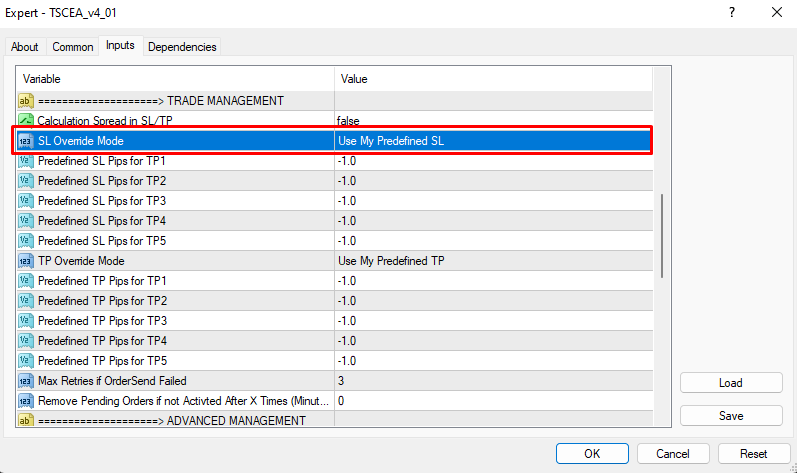Open the SL Override Mode value dropdown
This screenshot has width=797, height=473.
click(x=490, y=141)
